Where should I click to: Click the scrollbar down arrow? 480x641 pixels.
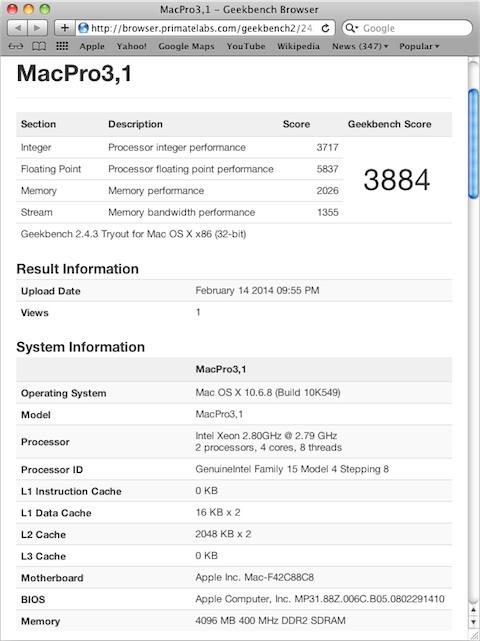(x=473, y=622)
